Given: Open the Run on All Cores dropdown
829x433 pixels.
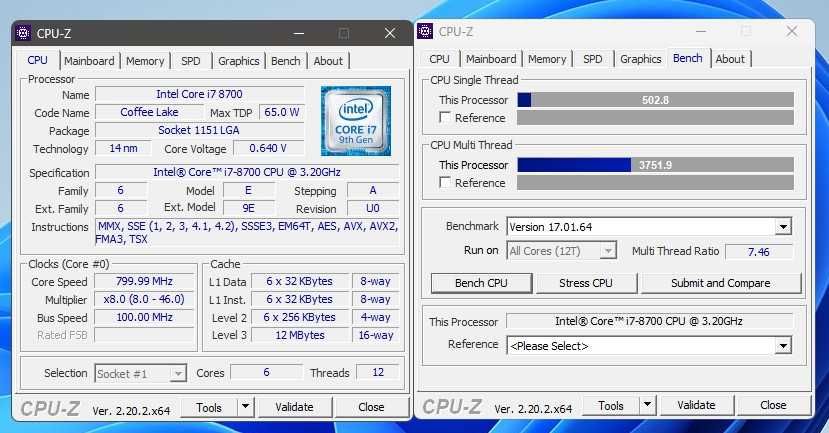Looking at the screenshot, I should 609,251.
